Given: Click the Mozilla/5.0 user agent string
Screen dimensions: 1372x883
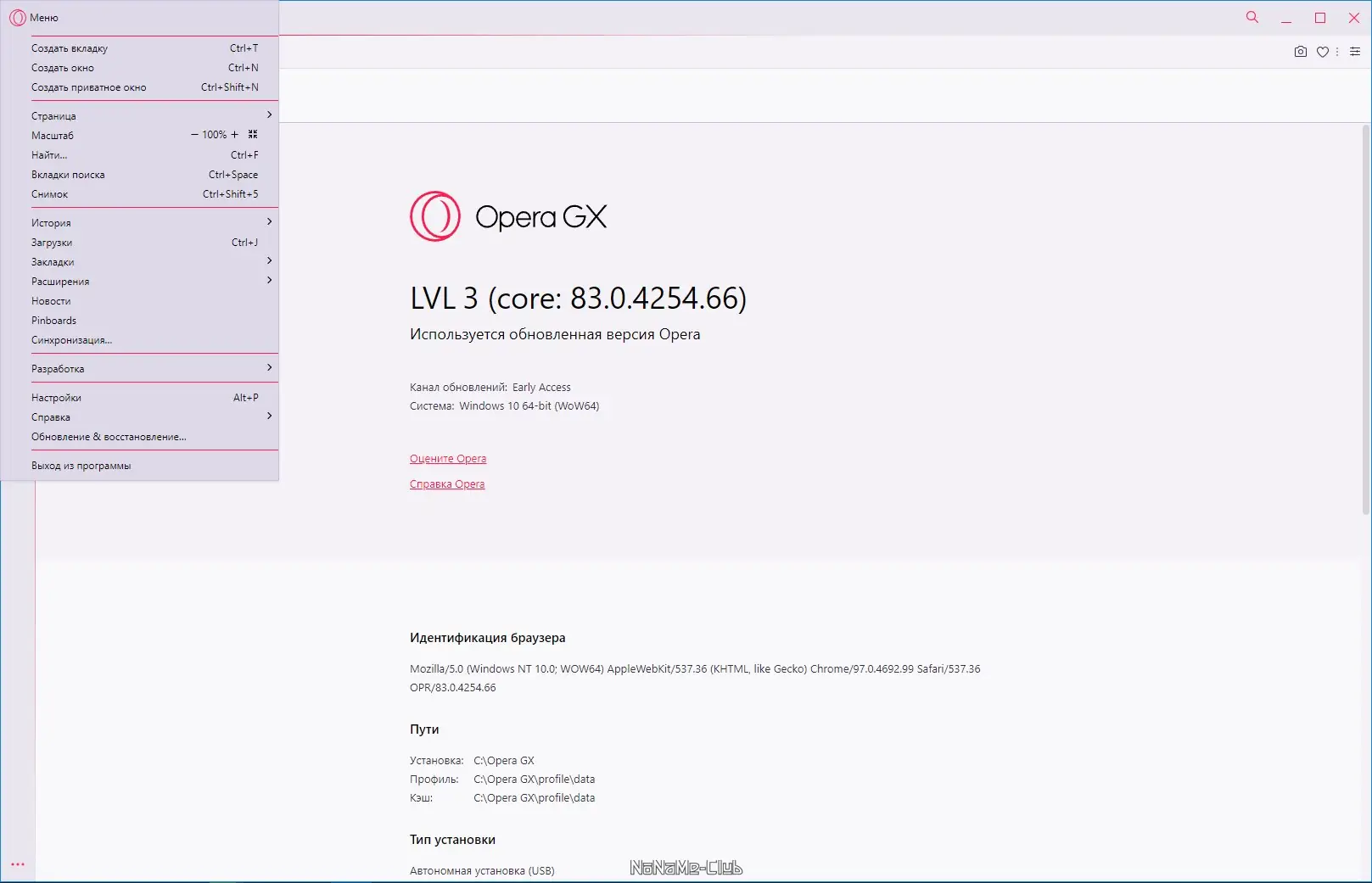Looking at the screenshot, I should [695, 669].
